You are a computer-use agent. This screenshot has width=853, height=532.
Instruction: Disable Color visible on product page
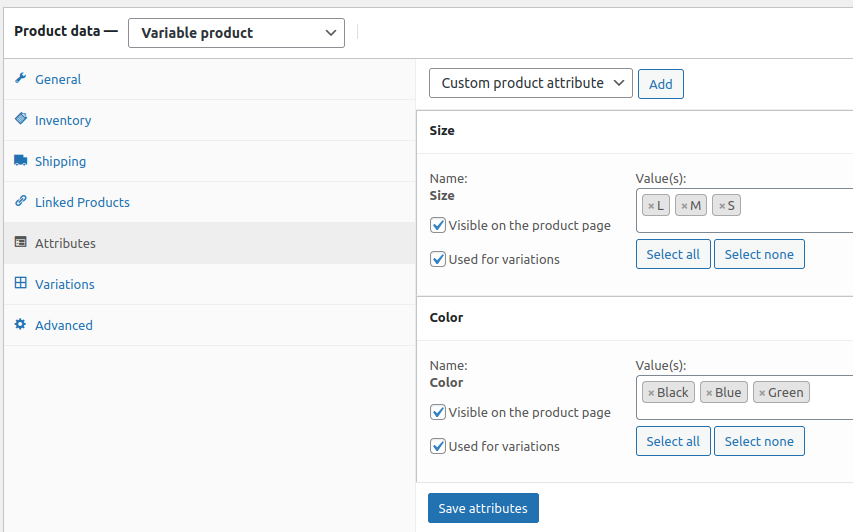pyautogui.click(x=438, y=412)
